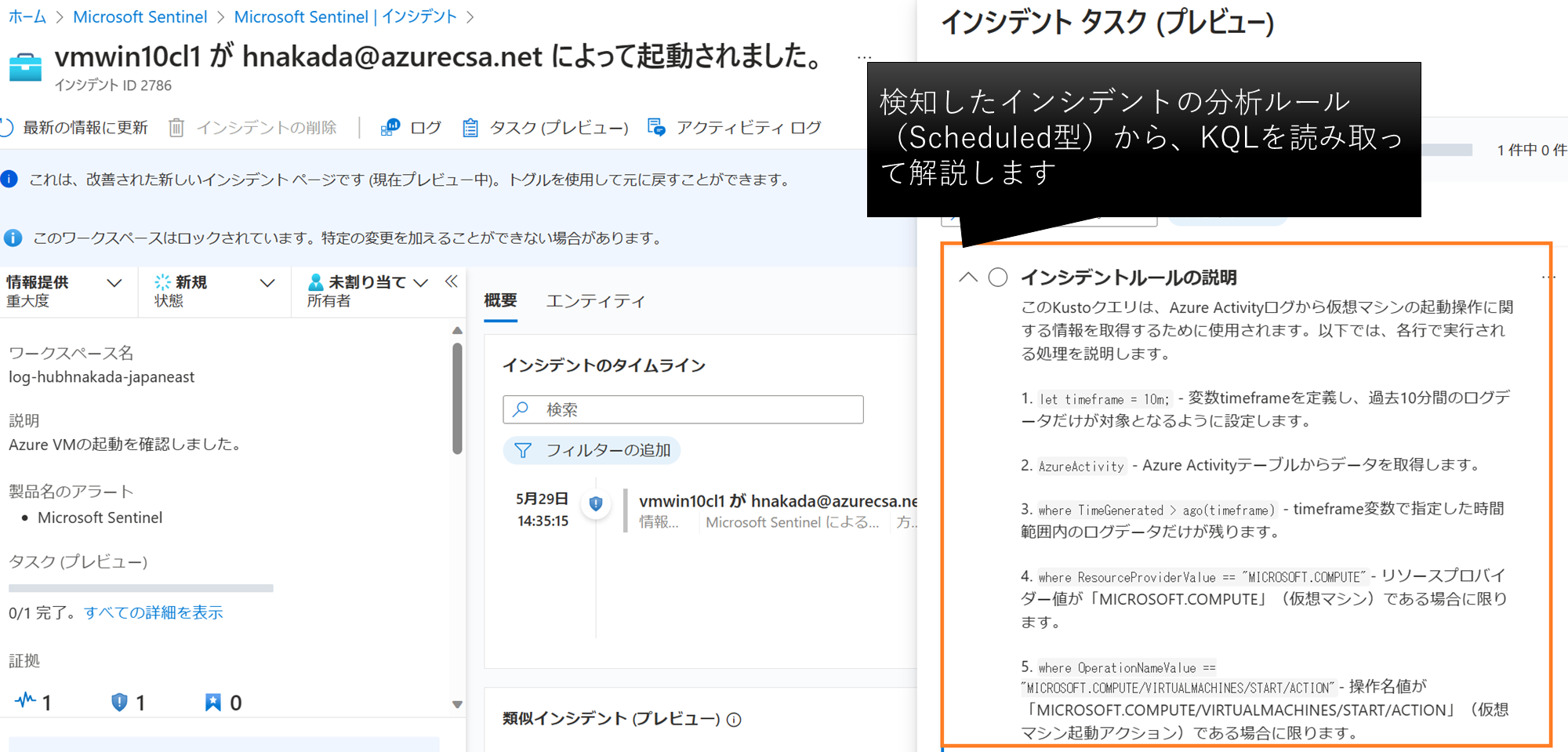Click the alerts shield evidence icon showing 1
This screenshot has height=752, width=1568.
(119, 703)
